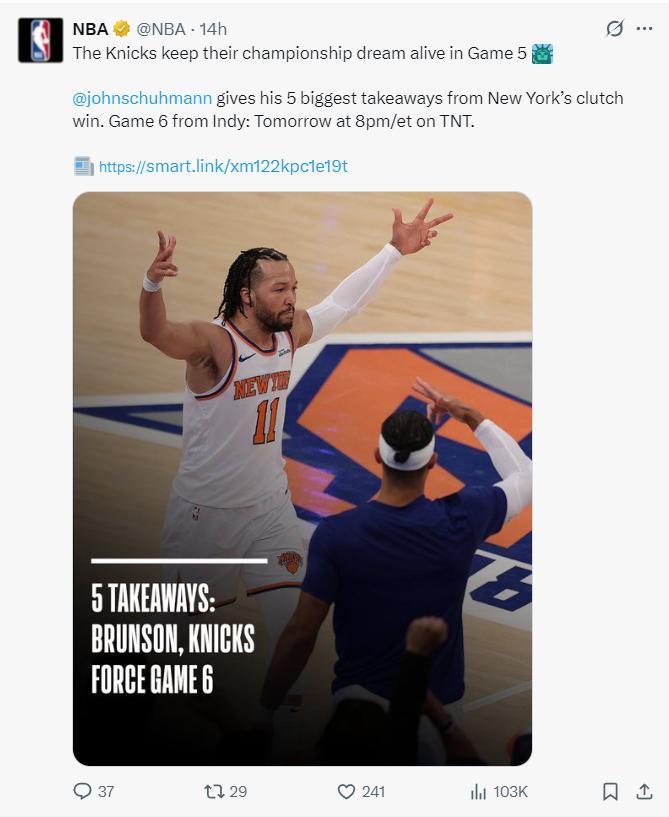Click the "5 Takeaways" headline caption on the image
This screenshot has width=669, height=817.
pos(172,640)
